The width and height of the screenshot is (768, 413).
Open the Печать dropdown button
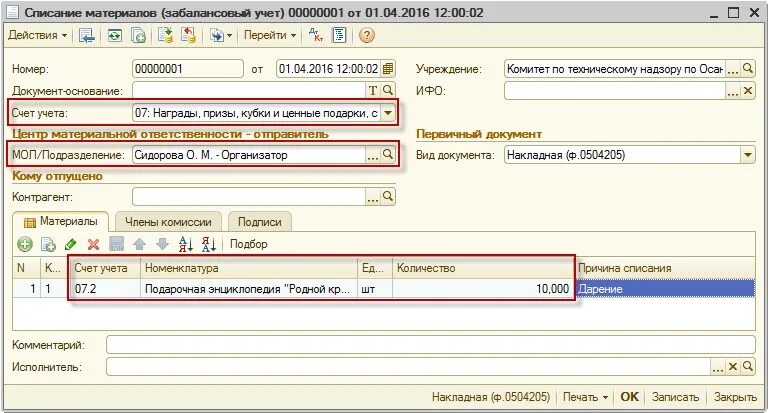click(585, 397)
